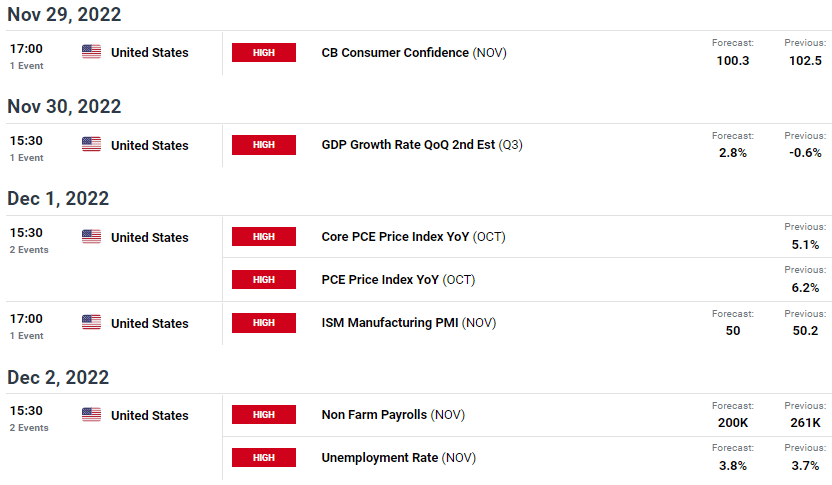Click HIGH badge next to Core PCE Price Index

point(264,237)
